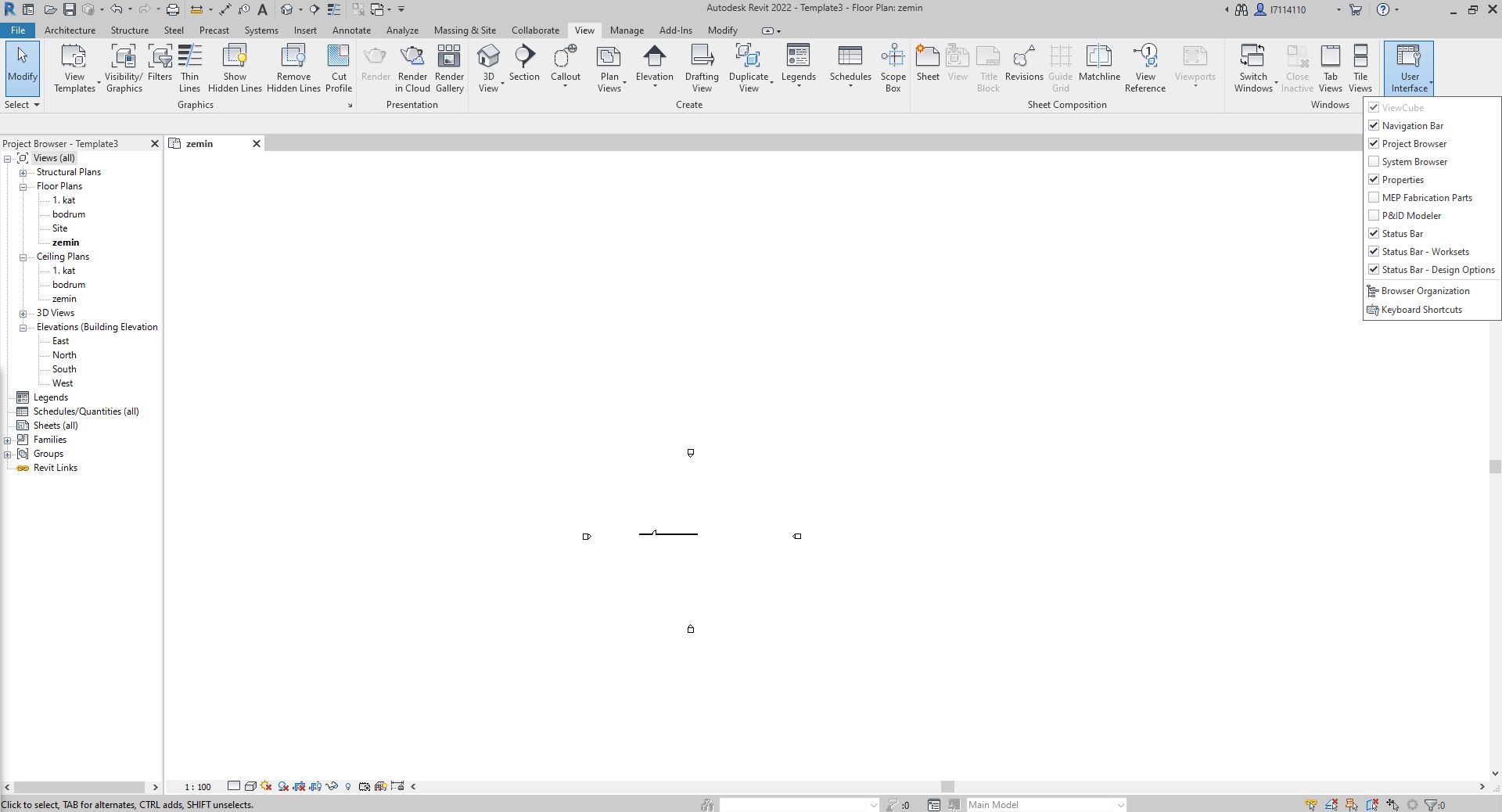The width and height of the screenshot is (1502, 812).
Task: Enable the System Browser checkbox
Action: point(1374,161)
